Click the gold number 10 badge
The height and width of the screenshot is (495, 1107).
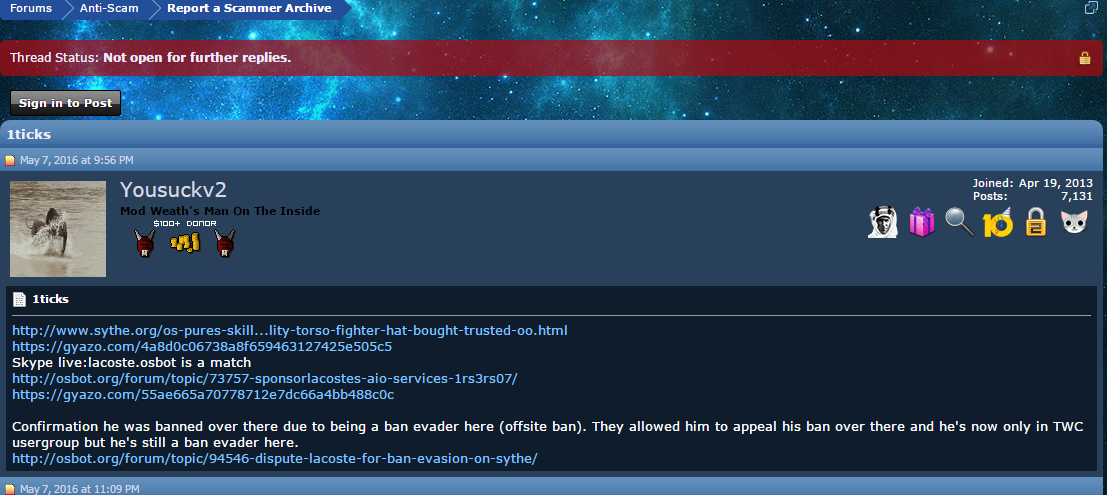(x=998, y=222)
